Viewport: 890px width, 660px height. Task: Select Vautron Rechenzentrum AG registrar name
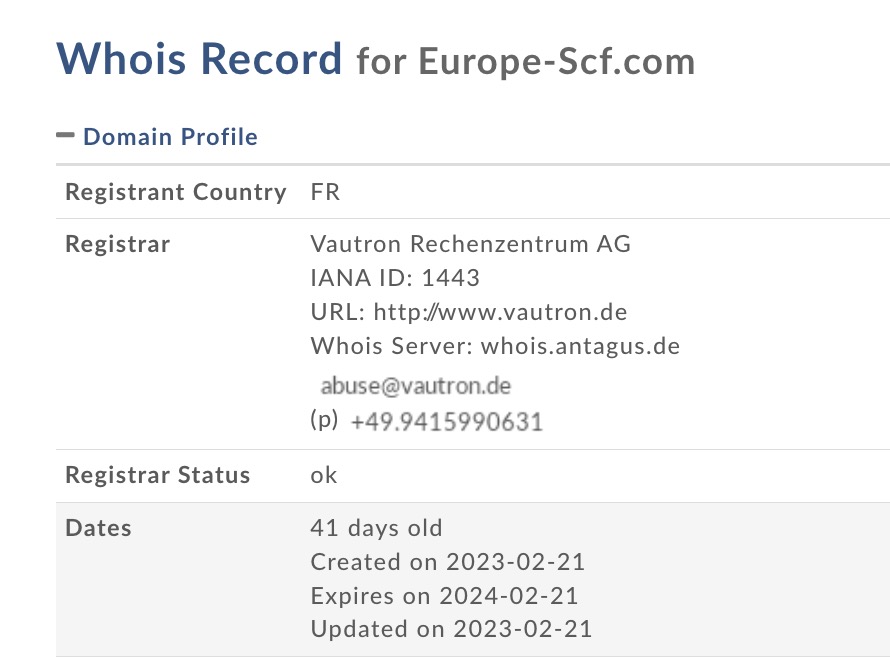click(470, 244)
